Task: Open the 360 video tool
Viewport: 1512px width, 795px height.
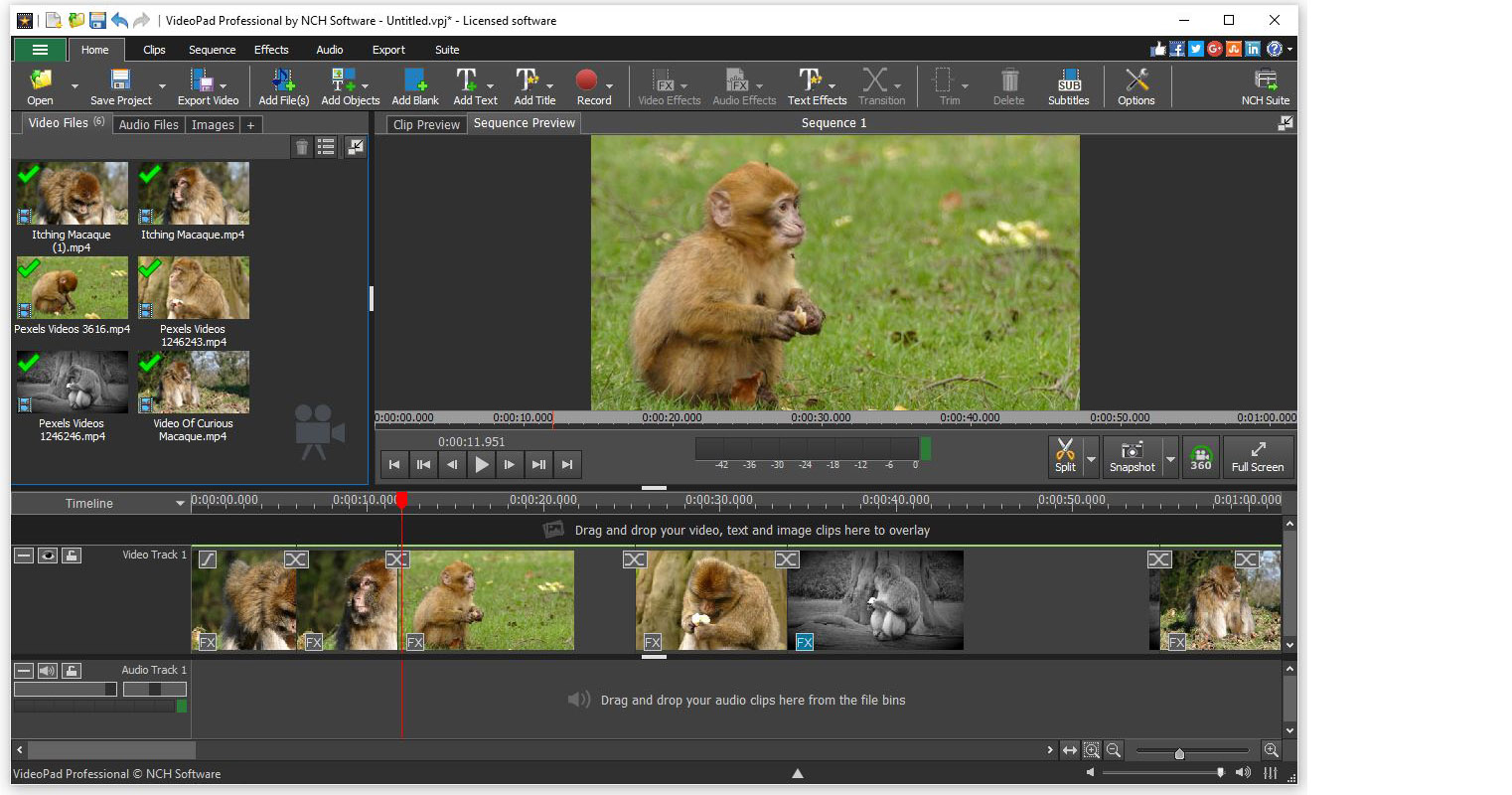Action: tap(1201, 457)
